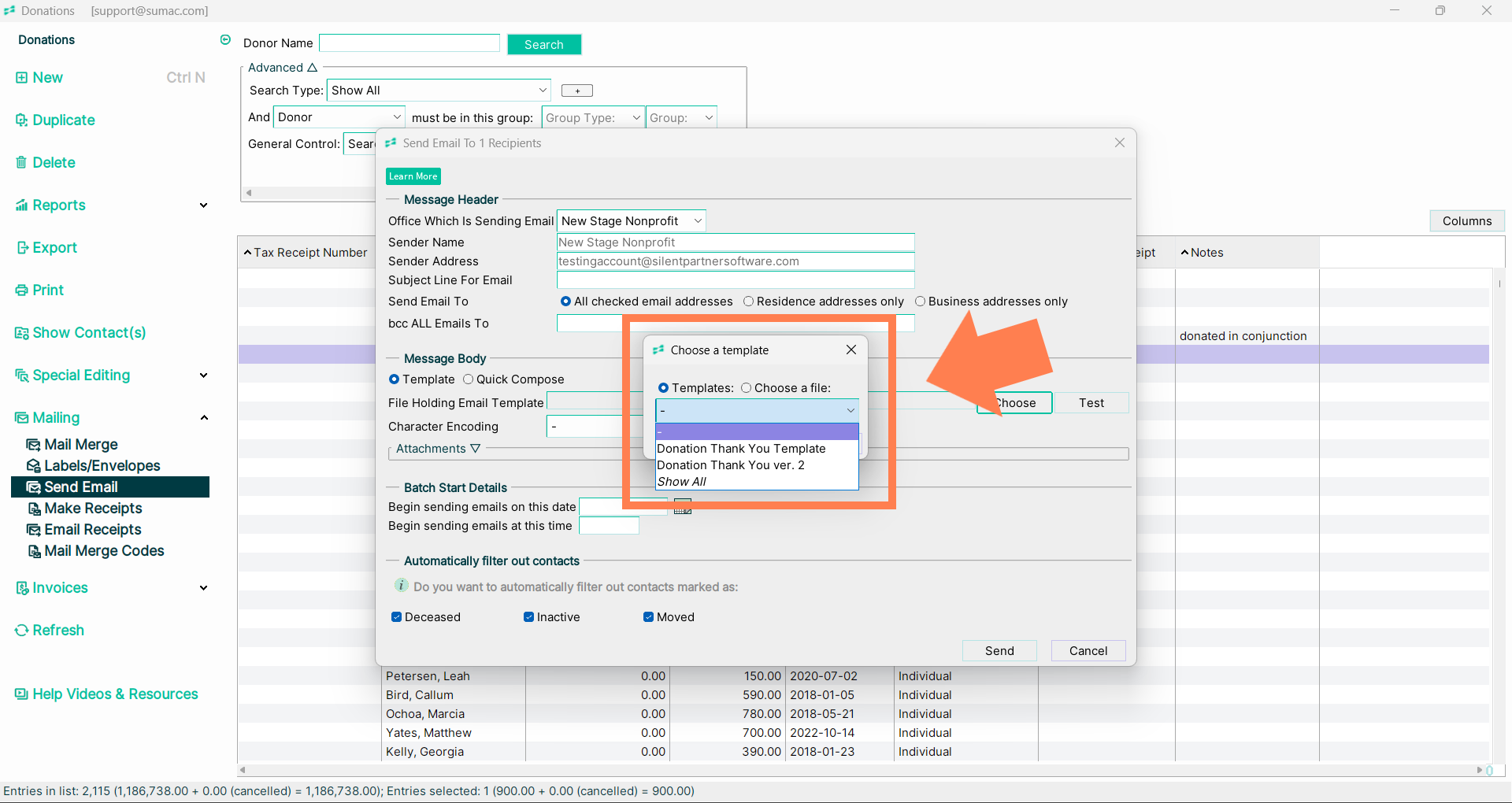Click the Mail Merge Codes icon
This screenshot has width=1512, height=803.
coord(34,551)
